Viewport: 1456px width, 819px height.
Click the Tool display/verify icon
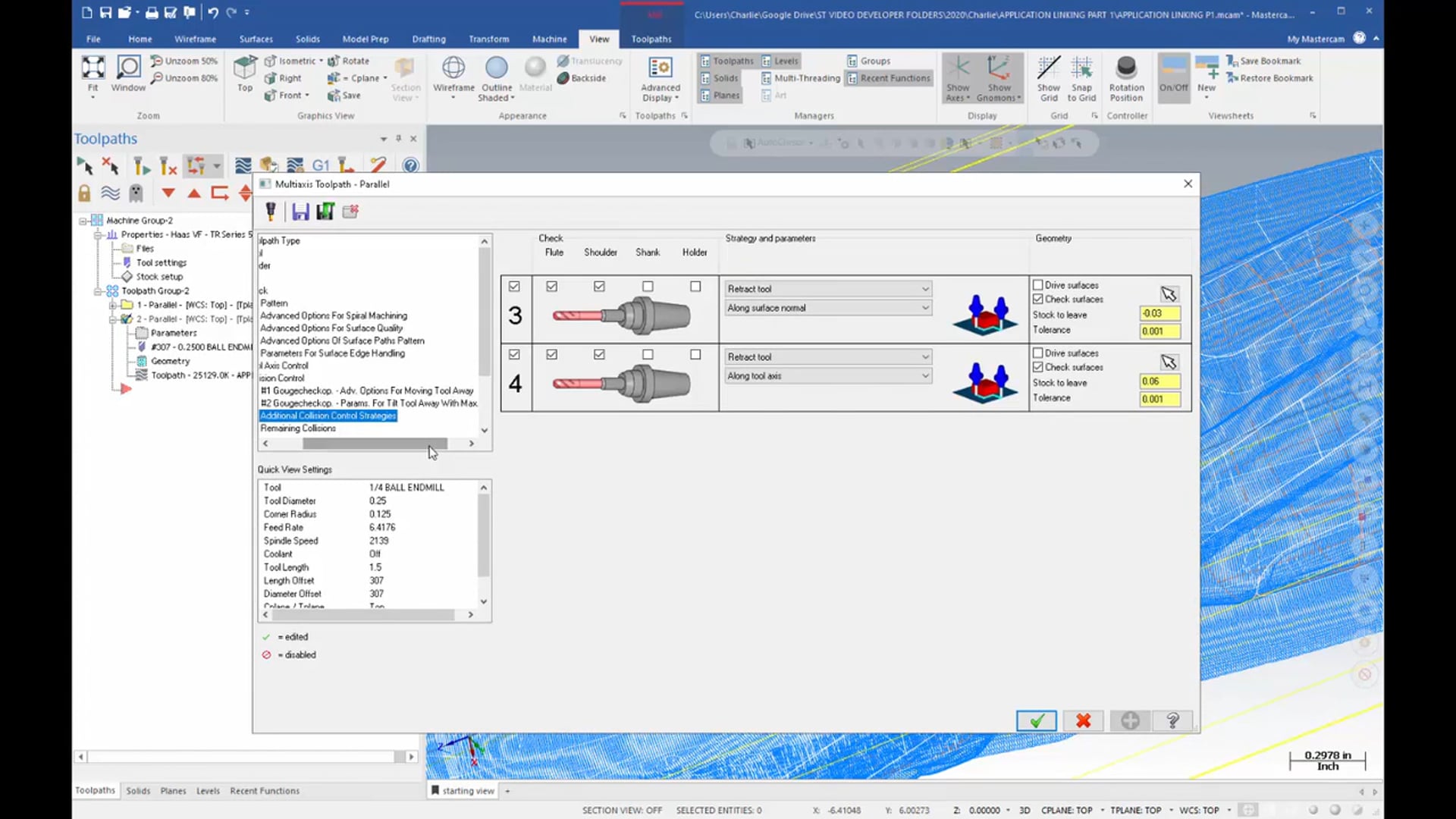(x=271, y=211)
